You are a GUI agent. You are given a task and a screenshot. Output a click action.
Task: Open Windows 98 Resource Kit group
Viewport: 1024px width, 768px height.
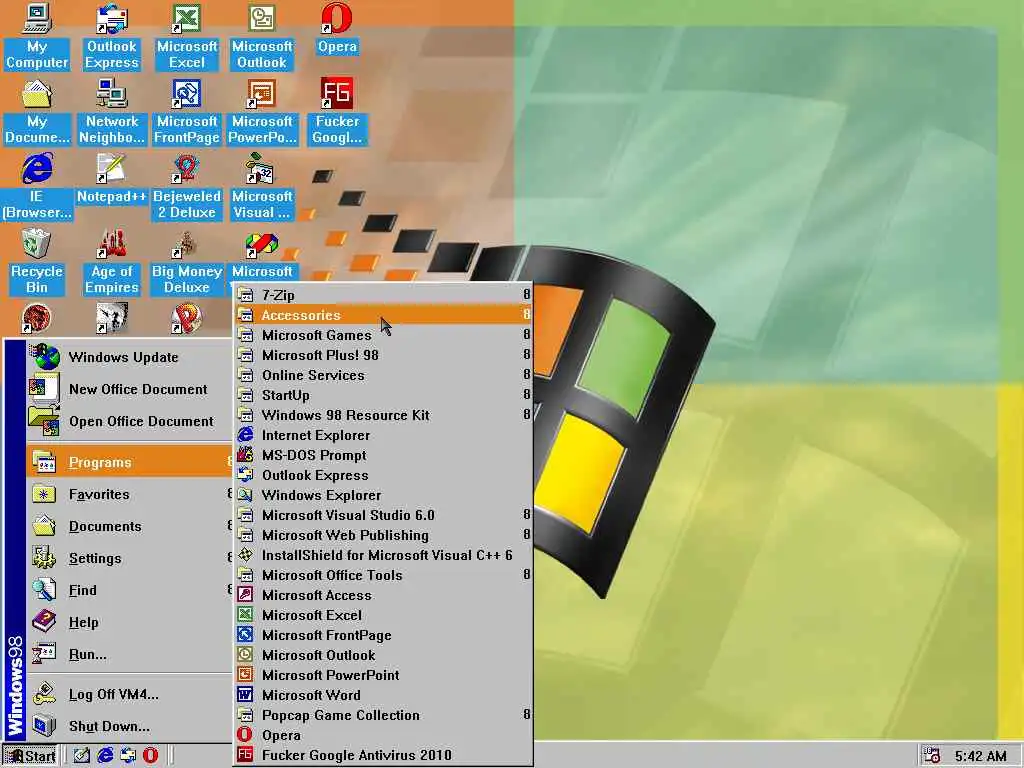383,415
